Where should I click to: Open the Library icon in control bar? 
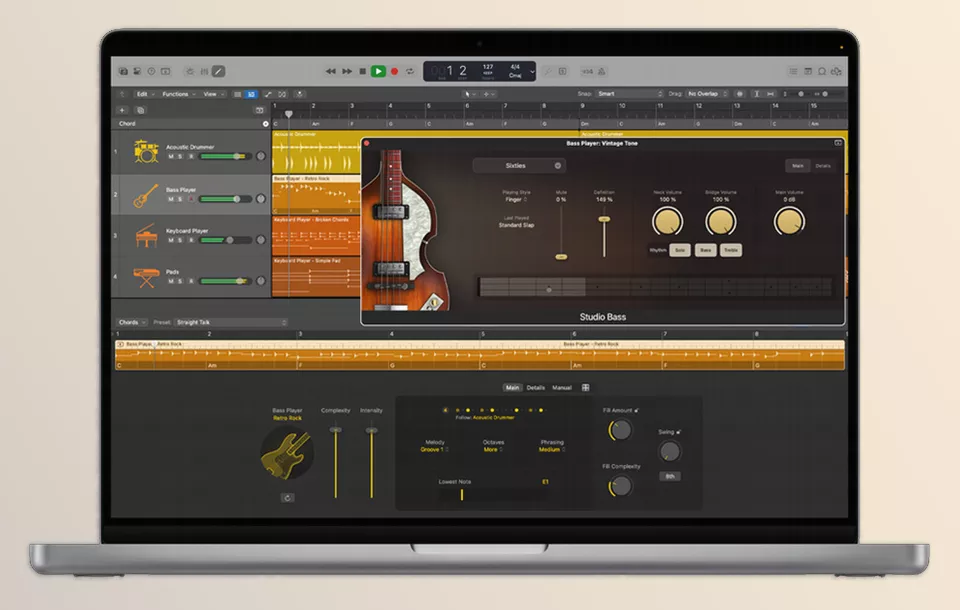click(123, 72)
